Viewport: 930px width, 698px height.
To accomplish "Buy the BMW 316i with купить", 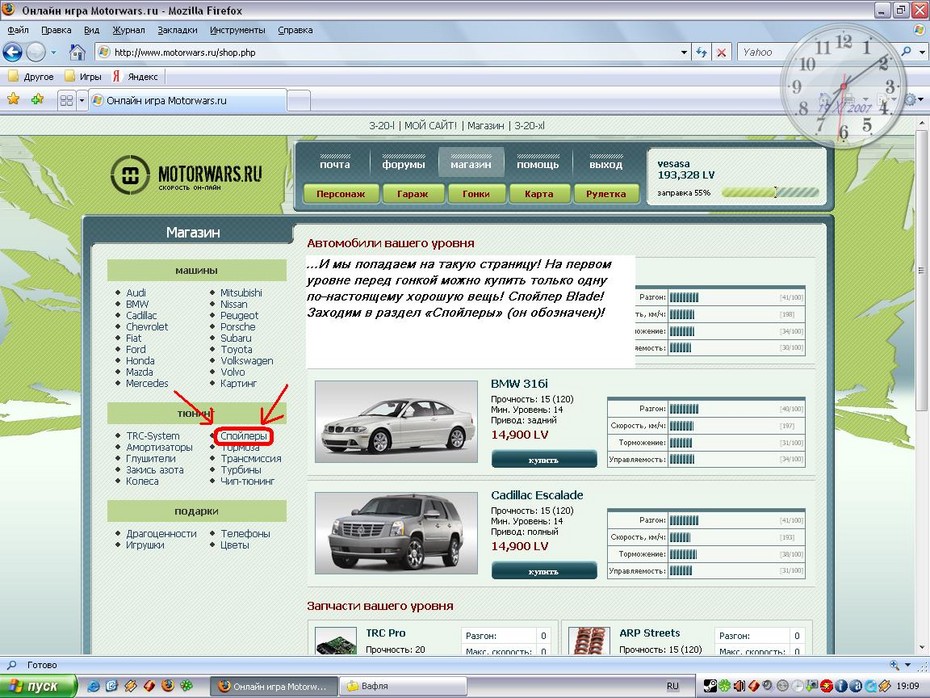I will click(544, 459).
